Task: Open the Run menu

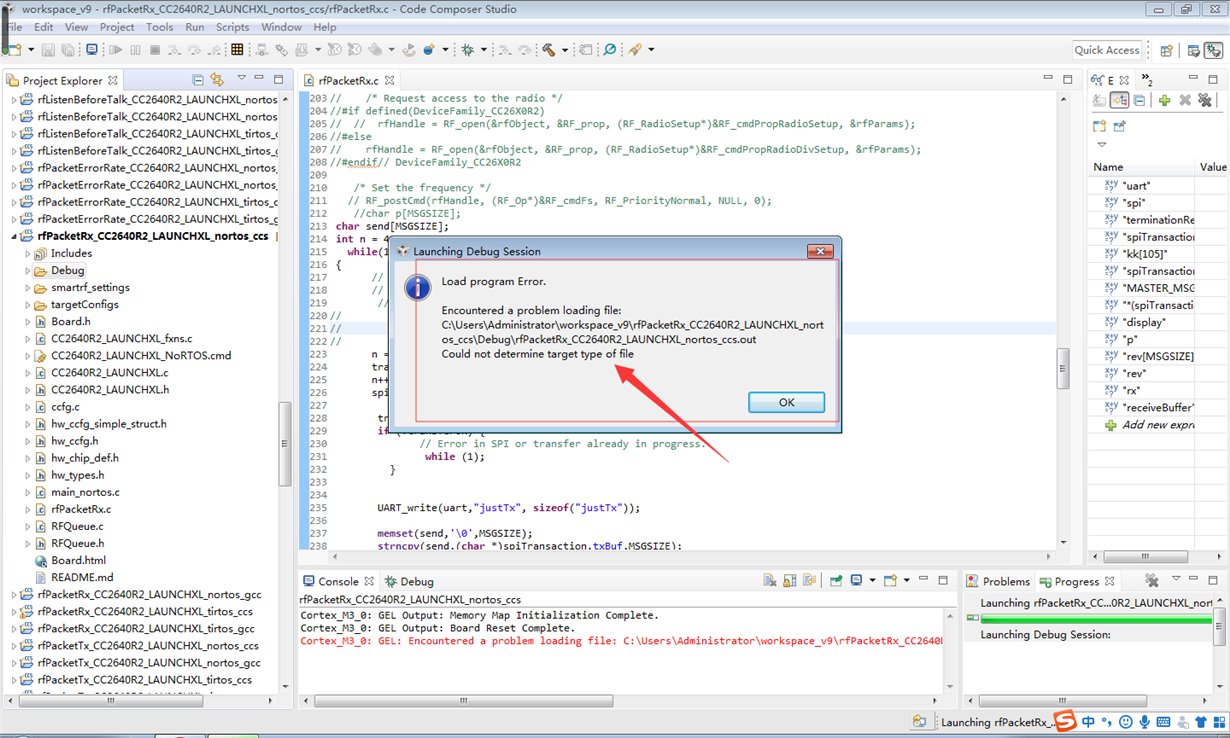Action: point(194,27)
